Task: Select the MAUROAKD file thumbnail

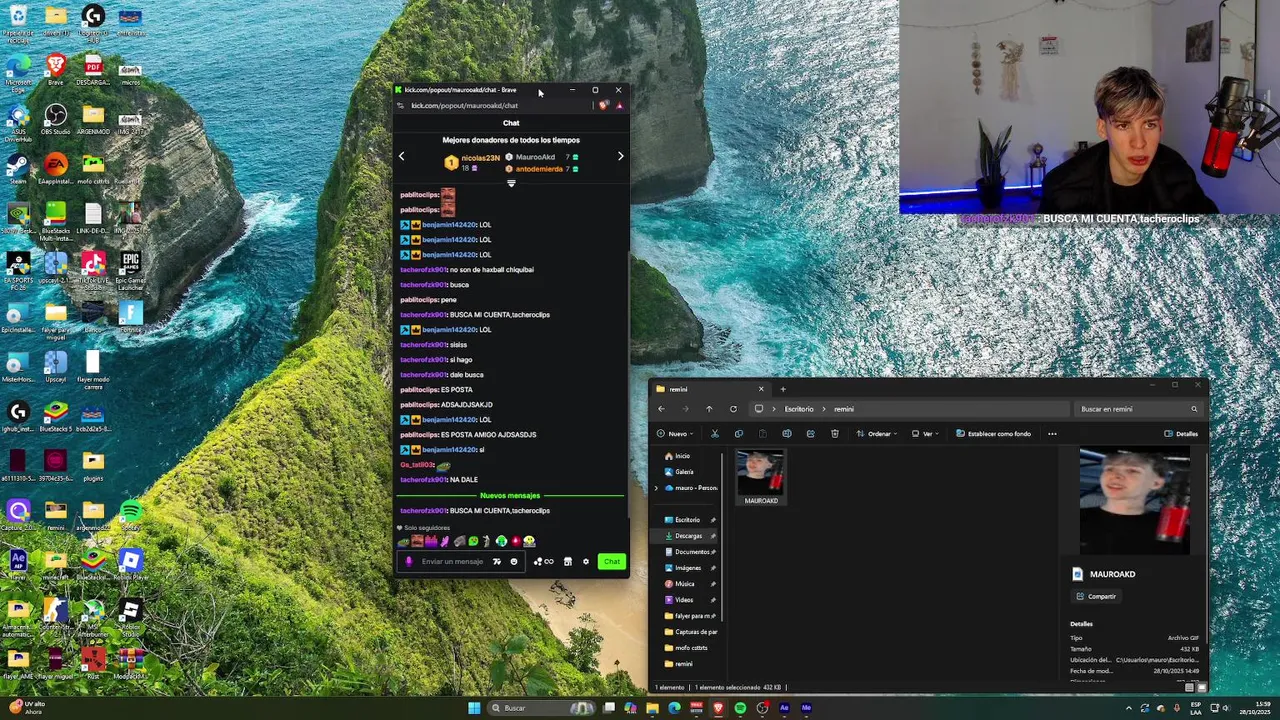Action: (761, 477)
